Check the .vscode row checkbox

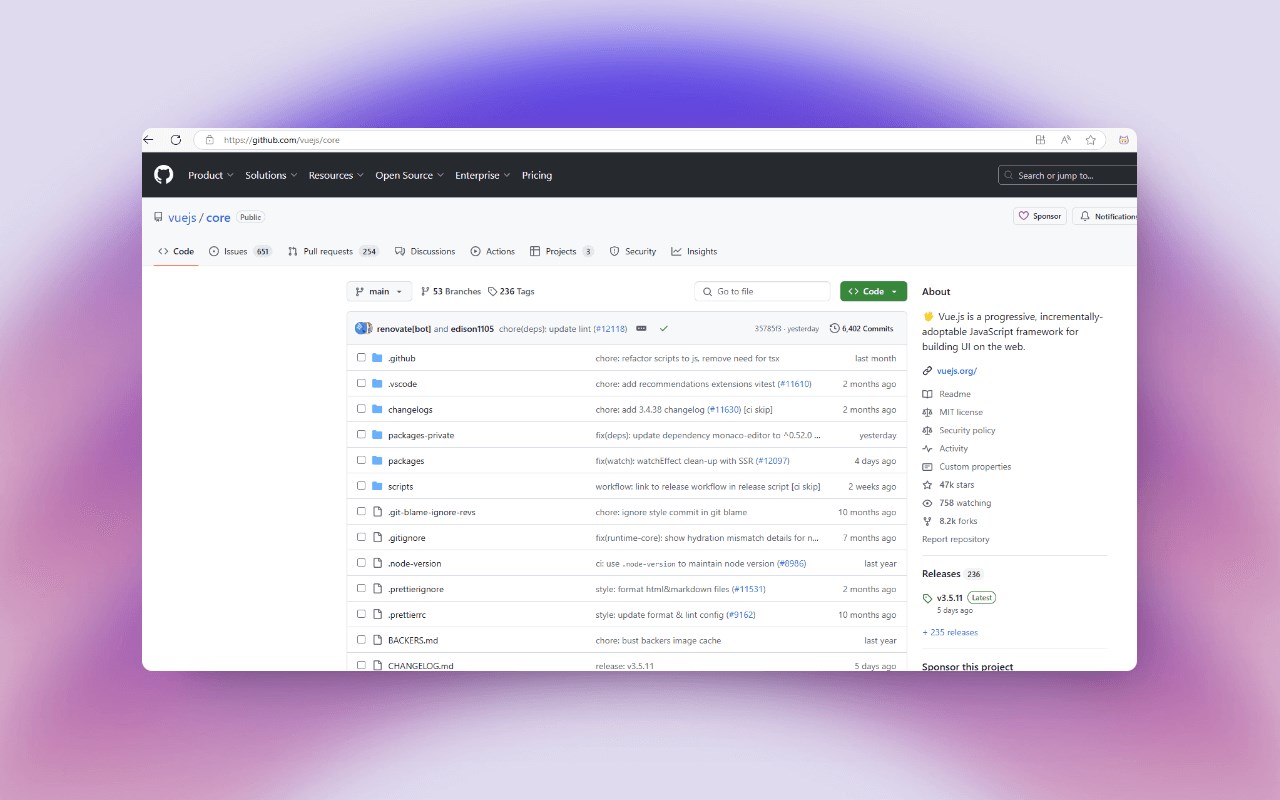point(361,383)
